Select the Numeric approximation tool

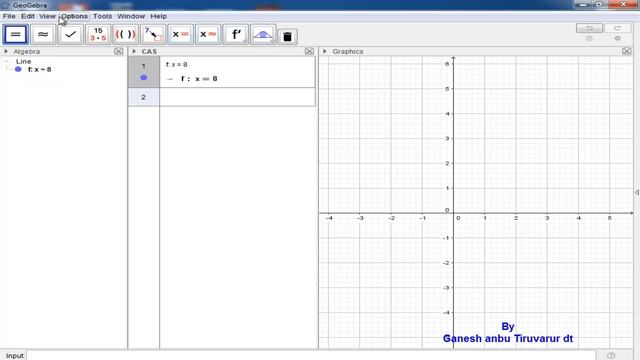pyautogui.click(x=43, y=35)
